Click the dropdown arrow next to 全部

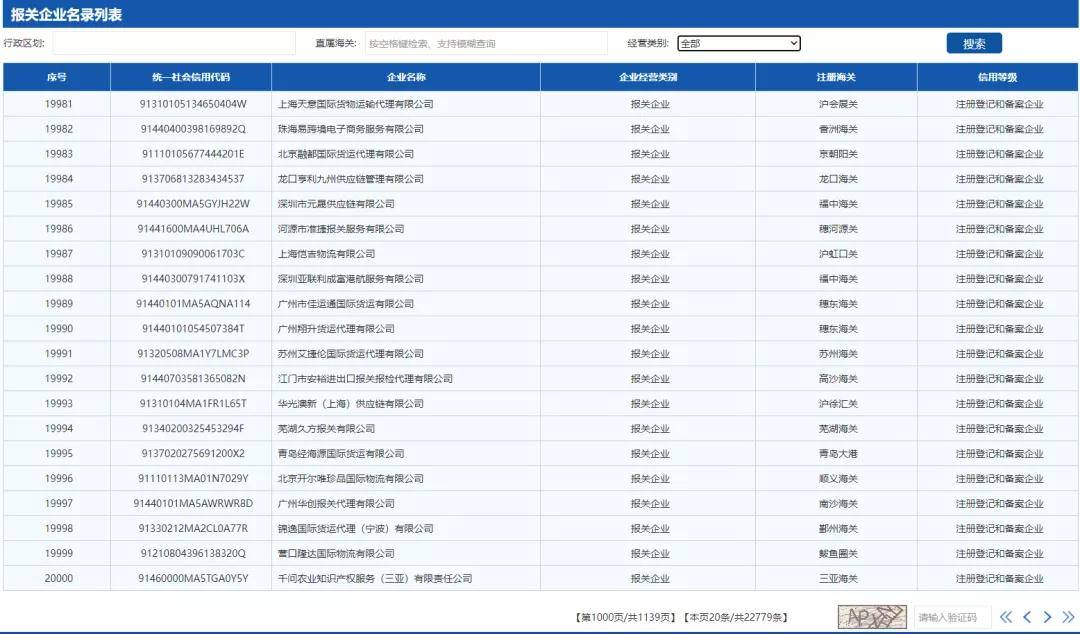tap(793, 43)
